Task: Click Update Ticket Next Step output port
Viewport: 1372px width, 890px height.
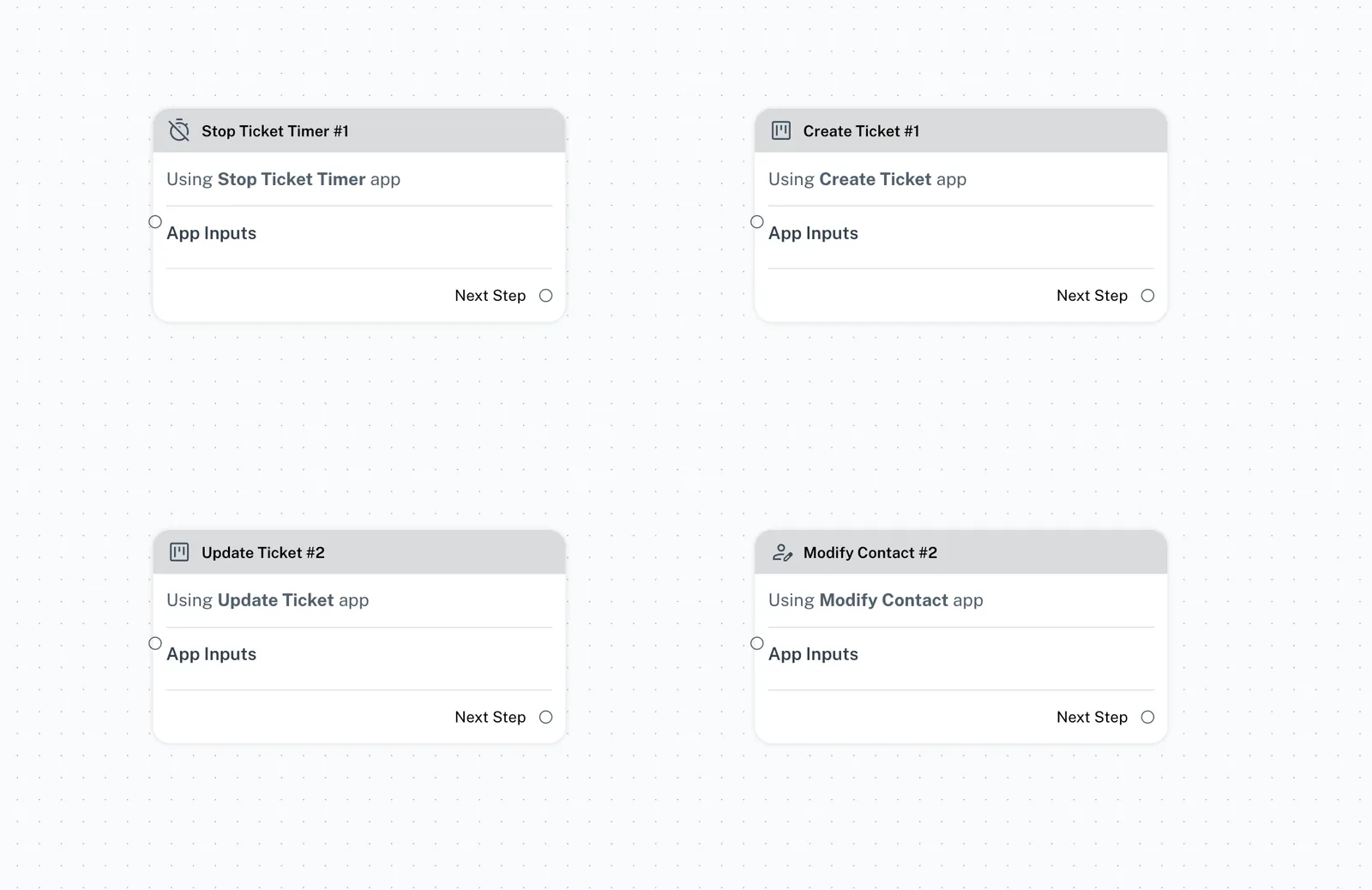Action: point(546,717)
